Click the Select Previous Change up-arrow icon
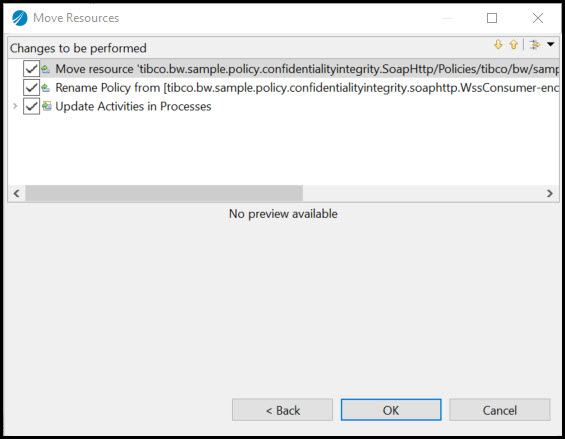 513,45
